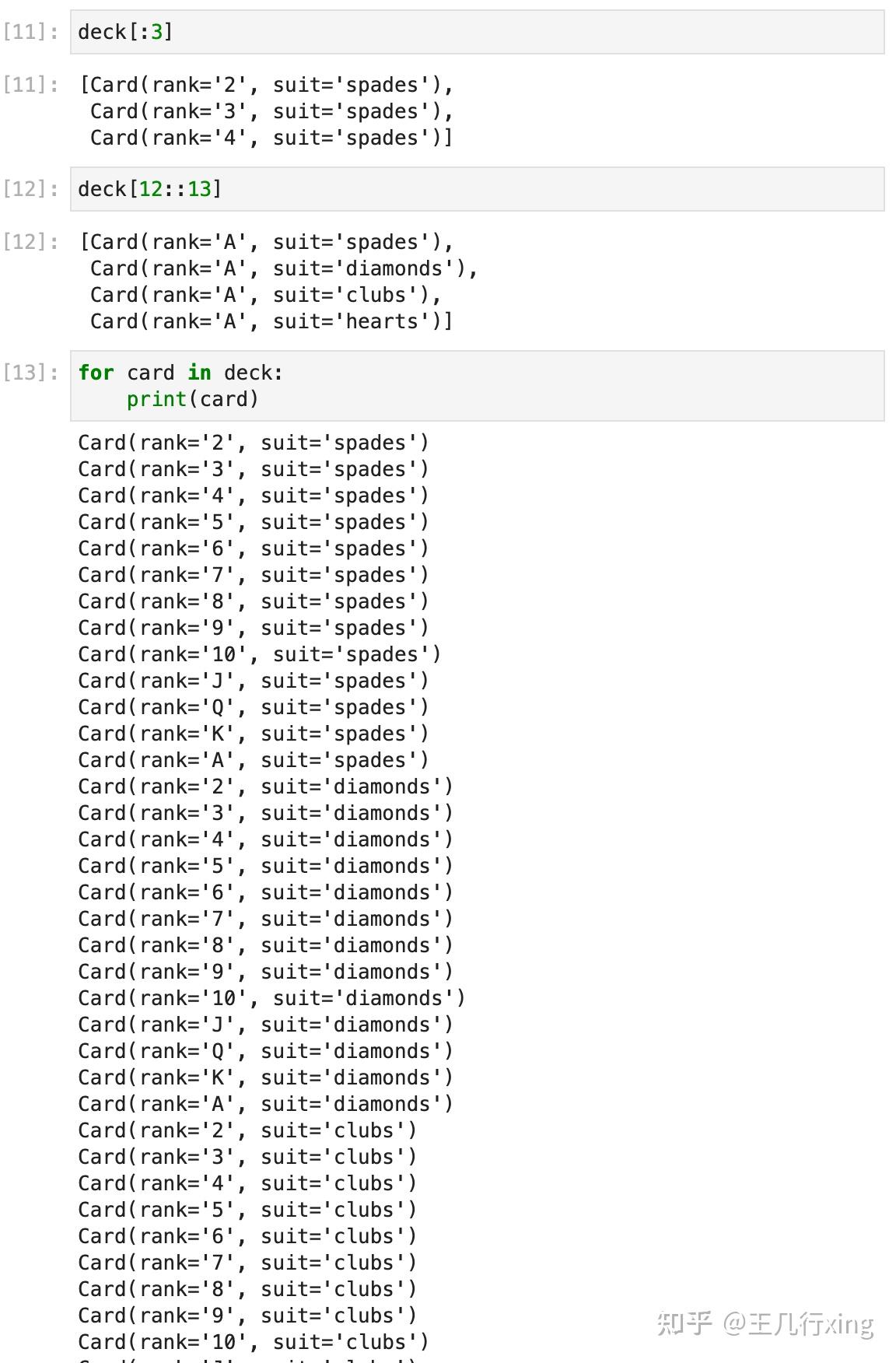Click output prompt [12] beside the aces list
Screen dimensions: 896x1363
click(30, 242)
